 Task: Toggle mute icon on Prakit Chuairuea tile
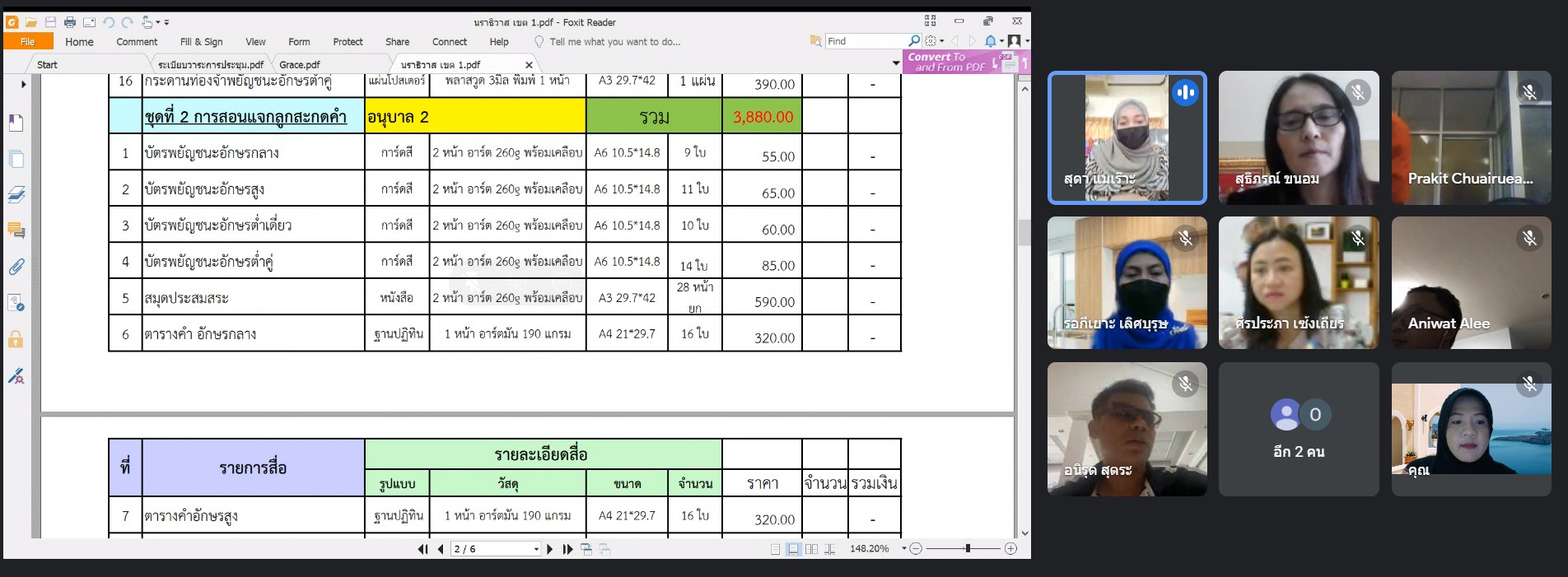click(1529, 92)
